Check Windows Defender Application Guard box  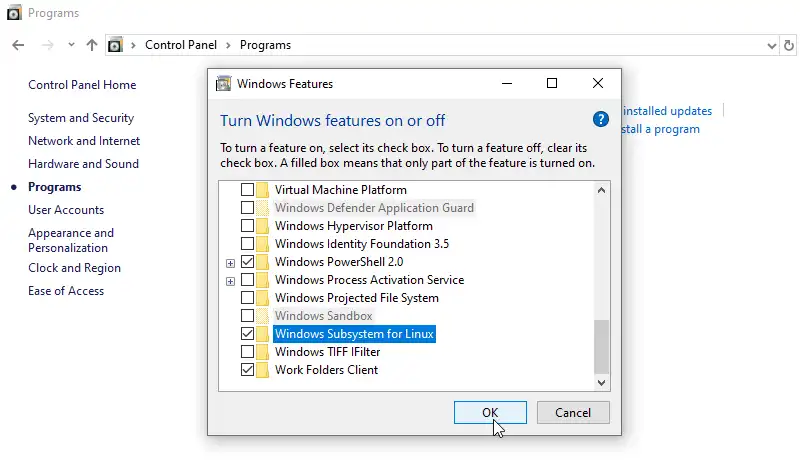247,208
